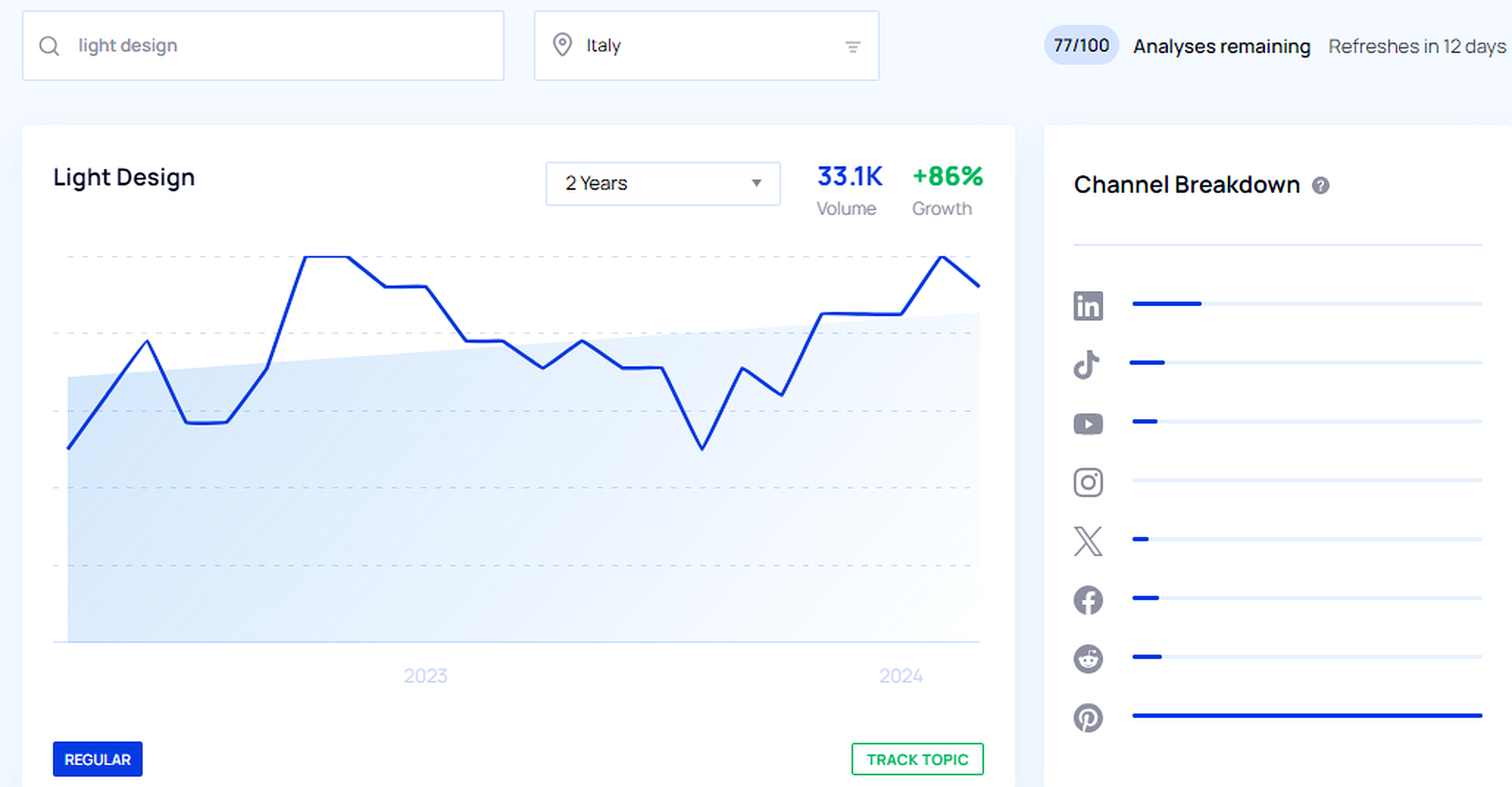Select the YouTube channel icon
Screen dimensions: 1512x787
point(1088,423)
